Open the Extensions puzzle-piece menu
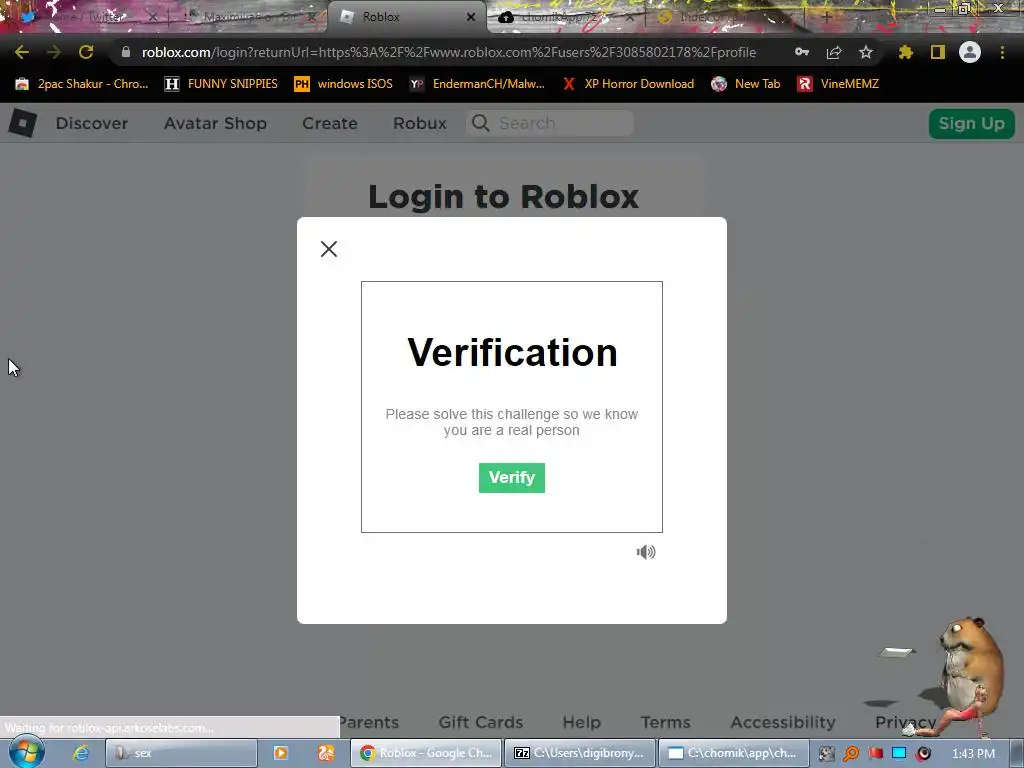 click(905, 52)
